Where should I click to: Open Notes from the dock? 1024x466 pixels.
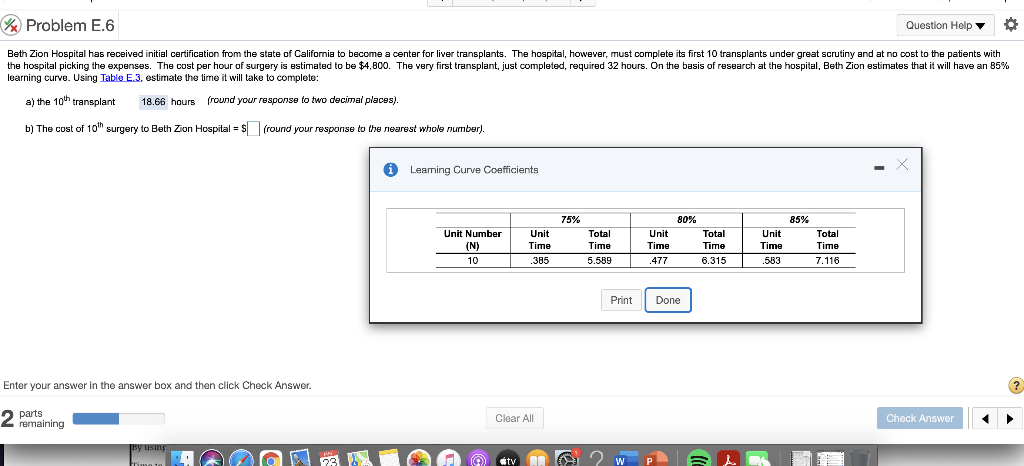[389, 458]
